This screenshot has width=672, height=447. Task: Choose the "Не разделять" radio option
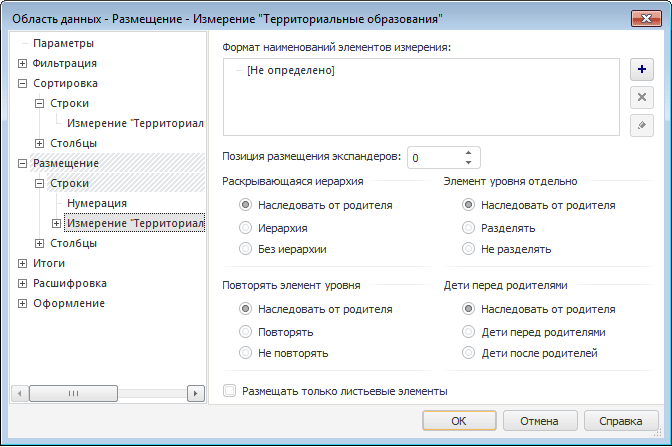point(468,249)
